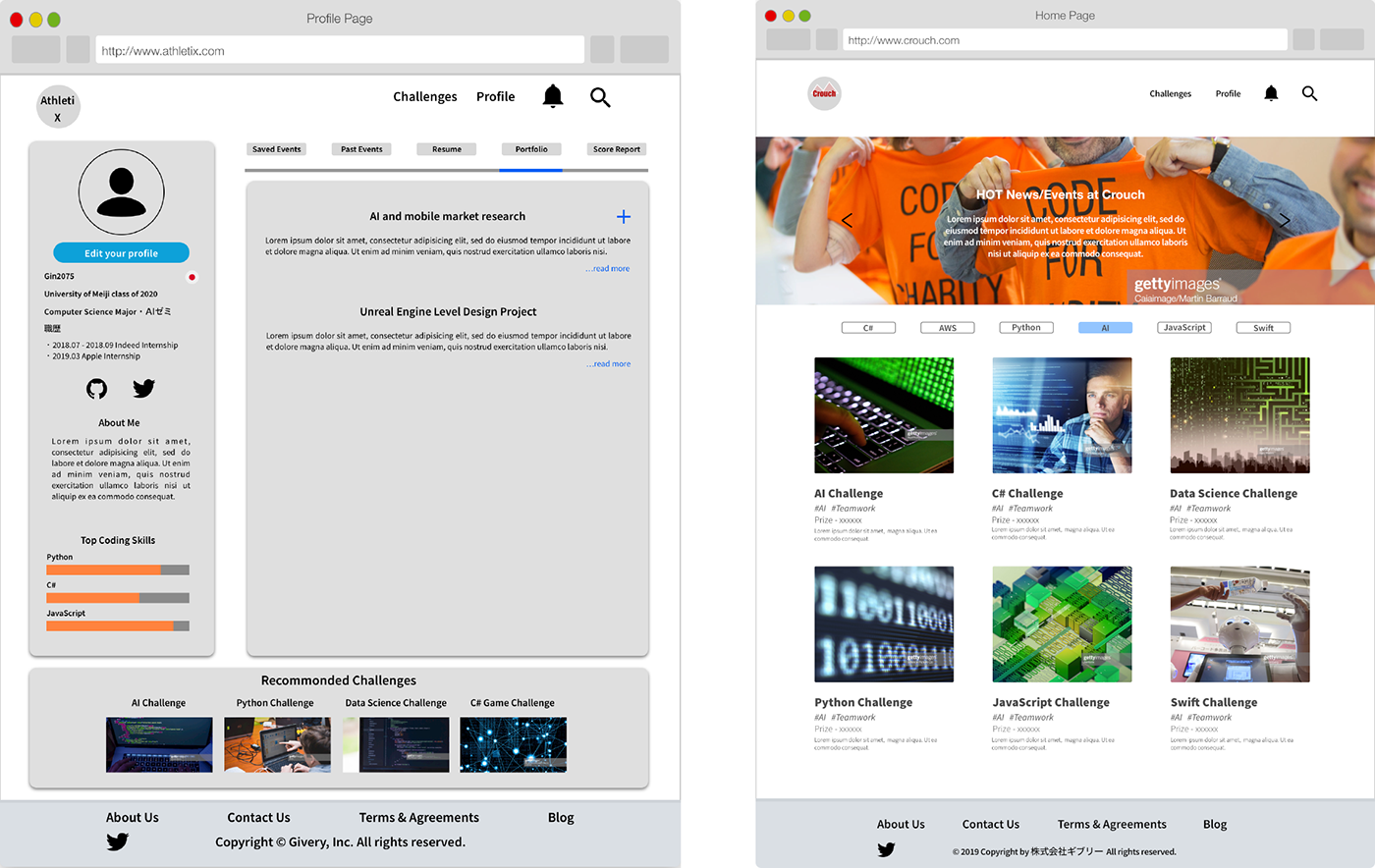Show previous banner slide with left arrow

(x=847, y=220)
